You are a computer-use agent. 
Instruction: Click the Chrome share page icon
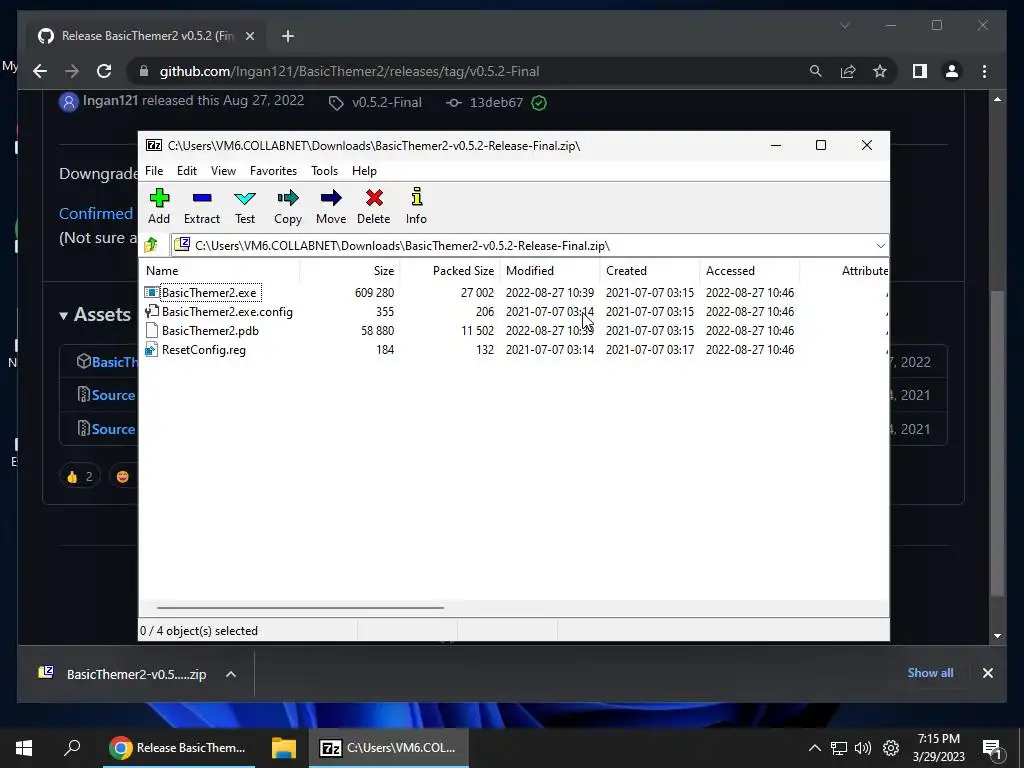coord(848,71)
